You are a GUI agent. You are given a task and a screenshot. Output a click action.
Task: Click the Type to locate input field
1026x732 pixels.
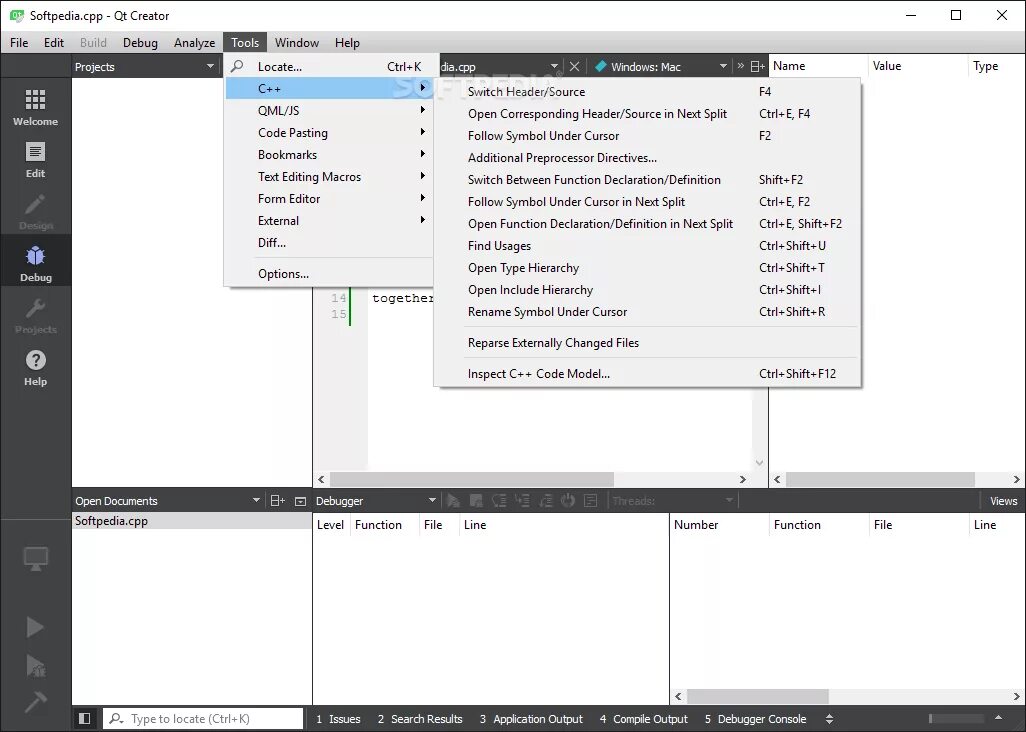pos(203,718)
